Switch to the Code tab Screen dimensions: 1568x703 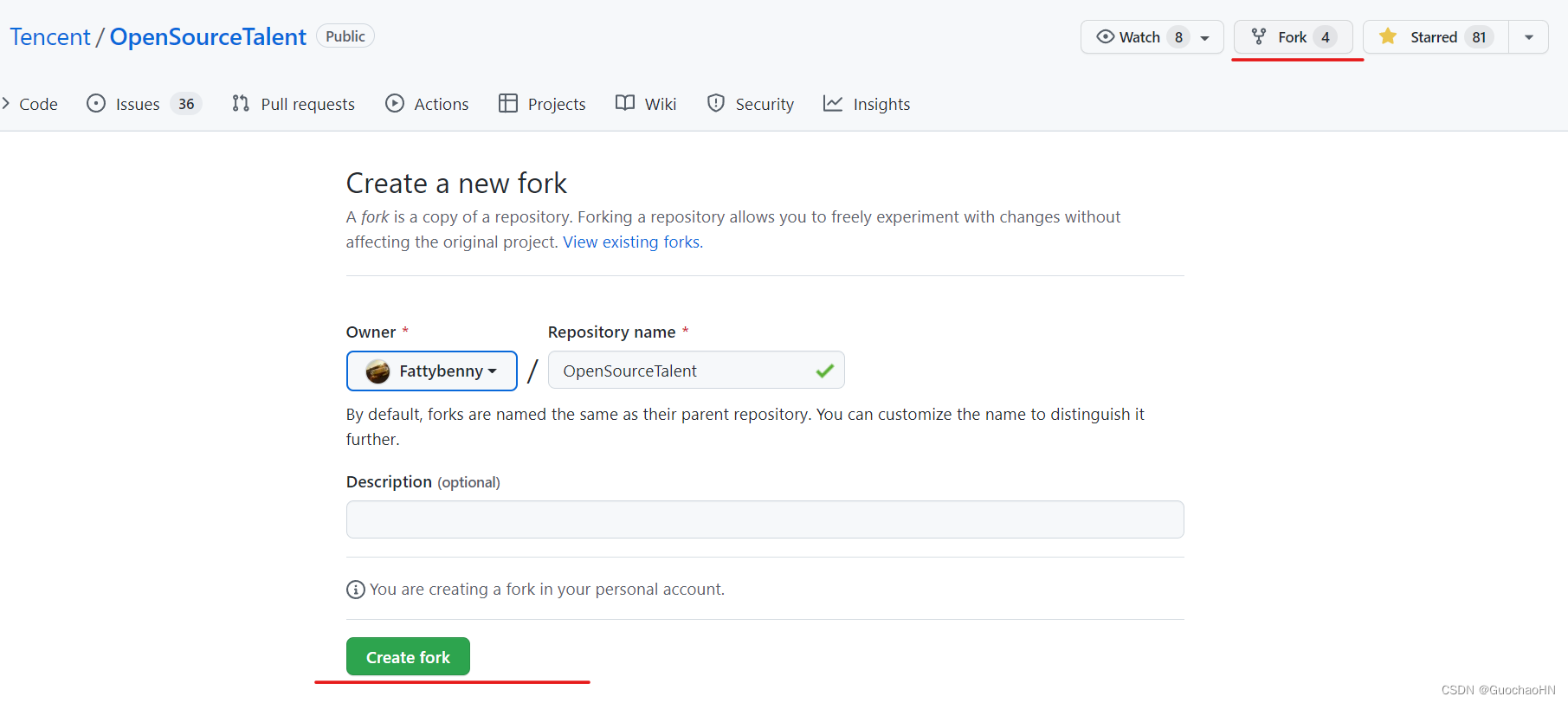[x=38, y=104]
